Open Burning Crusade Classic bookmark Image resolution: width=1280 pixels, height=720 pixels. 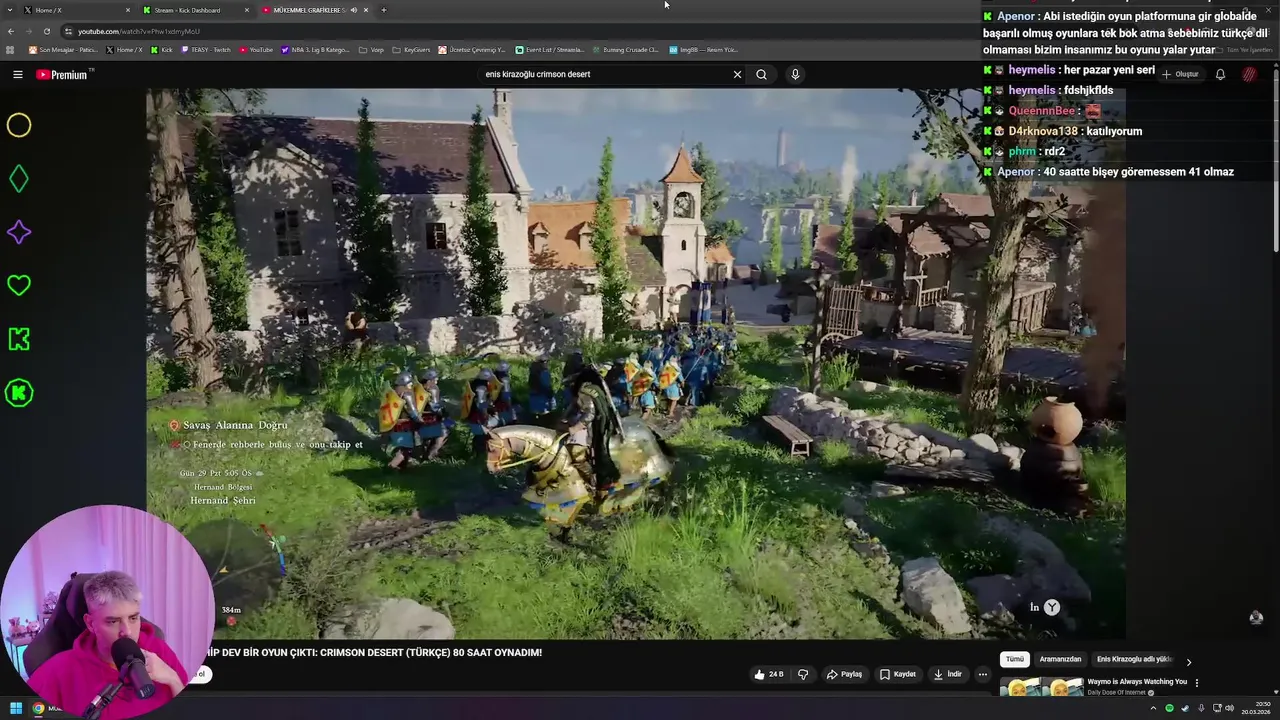click(x=626, y=49)
